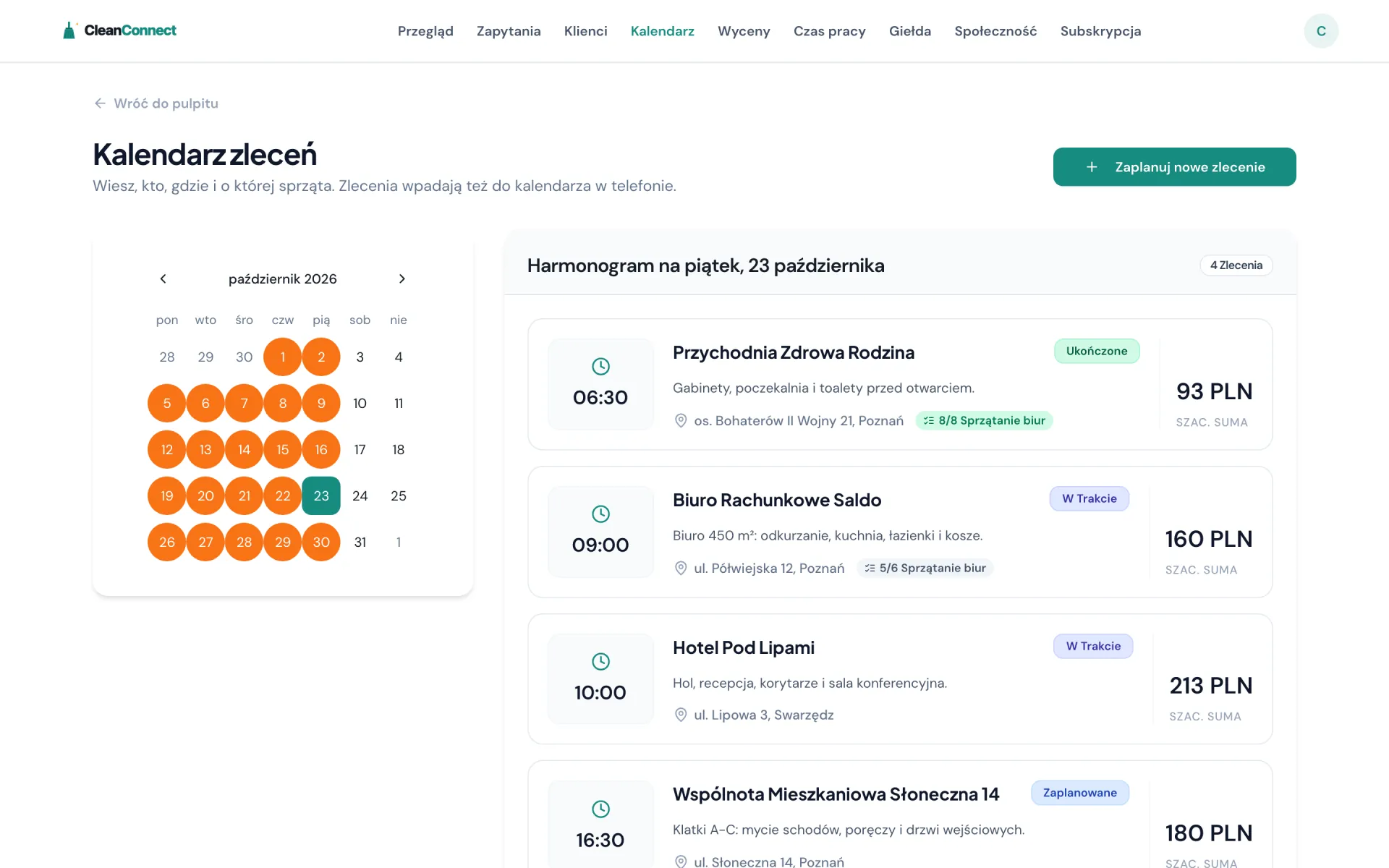This screenshot has height=868, width=1389.
Task: Click the clock icon above 10:00
Action: point(600,662)
